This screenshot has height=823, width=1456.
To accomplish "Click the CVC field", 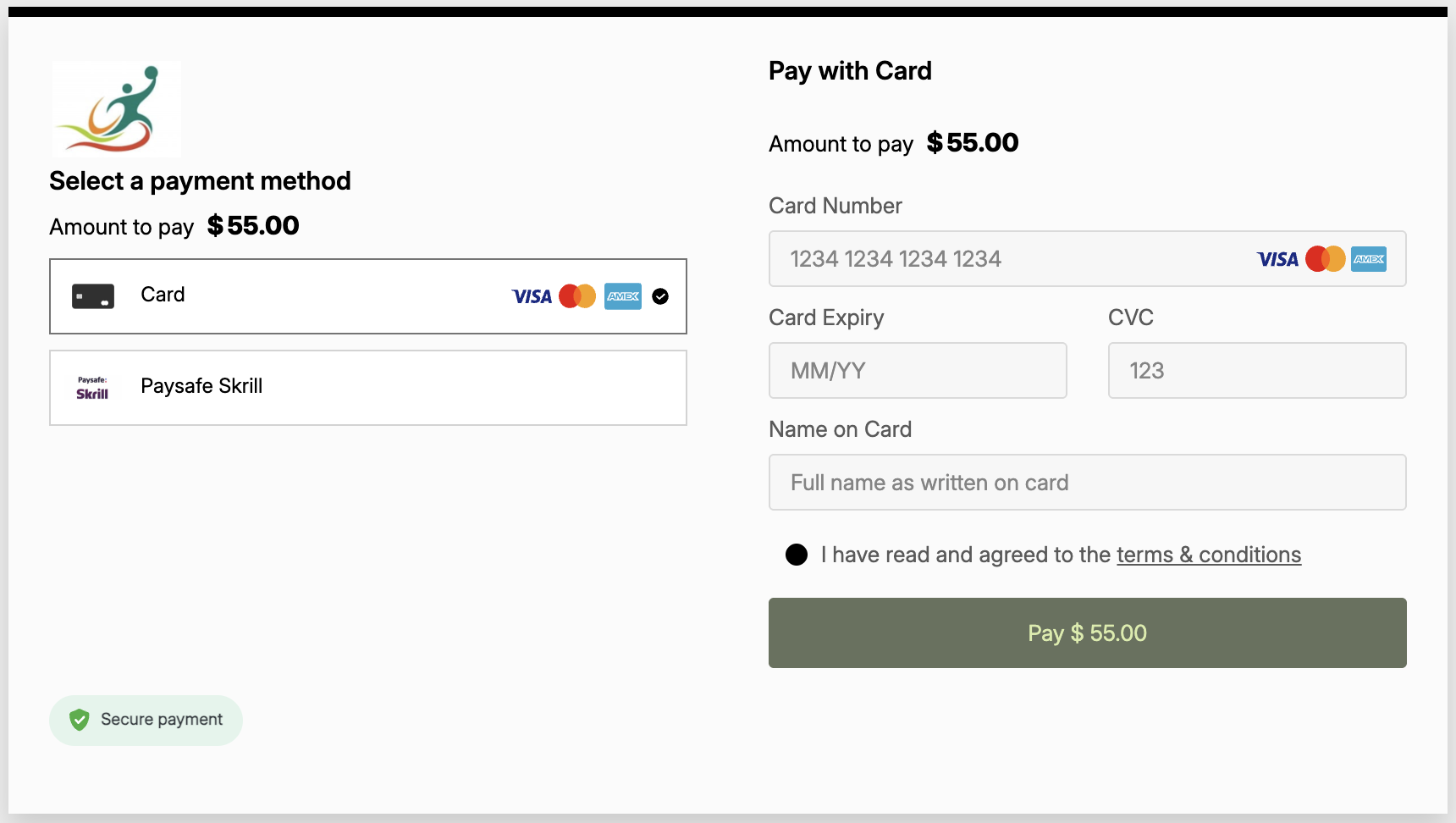I will pyautogui.click(x=1256, y=370).
